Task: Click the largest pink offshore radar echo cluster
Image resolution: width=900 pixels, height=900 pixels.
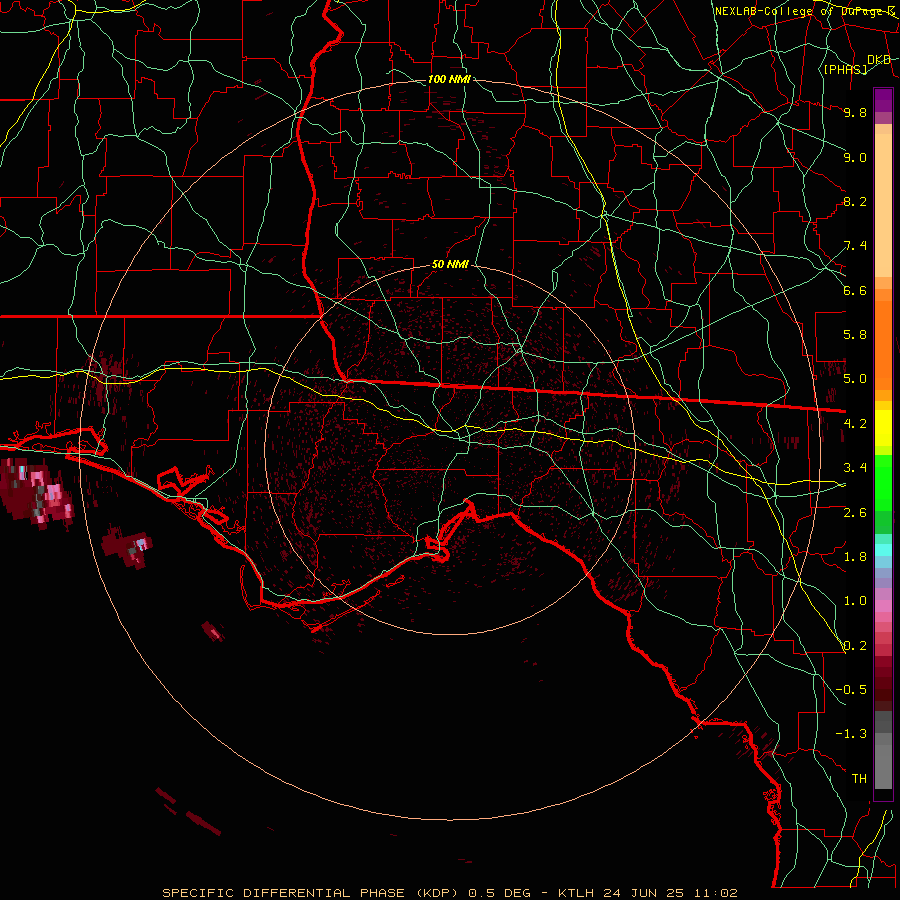Action: coord(37,492)
